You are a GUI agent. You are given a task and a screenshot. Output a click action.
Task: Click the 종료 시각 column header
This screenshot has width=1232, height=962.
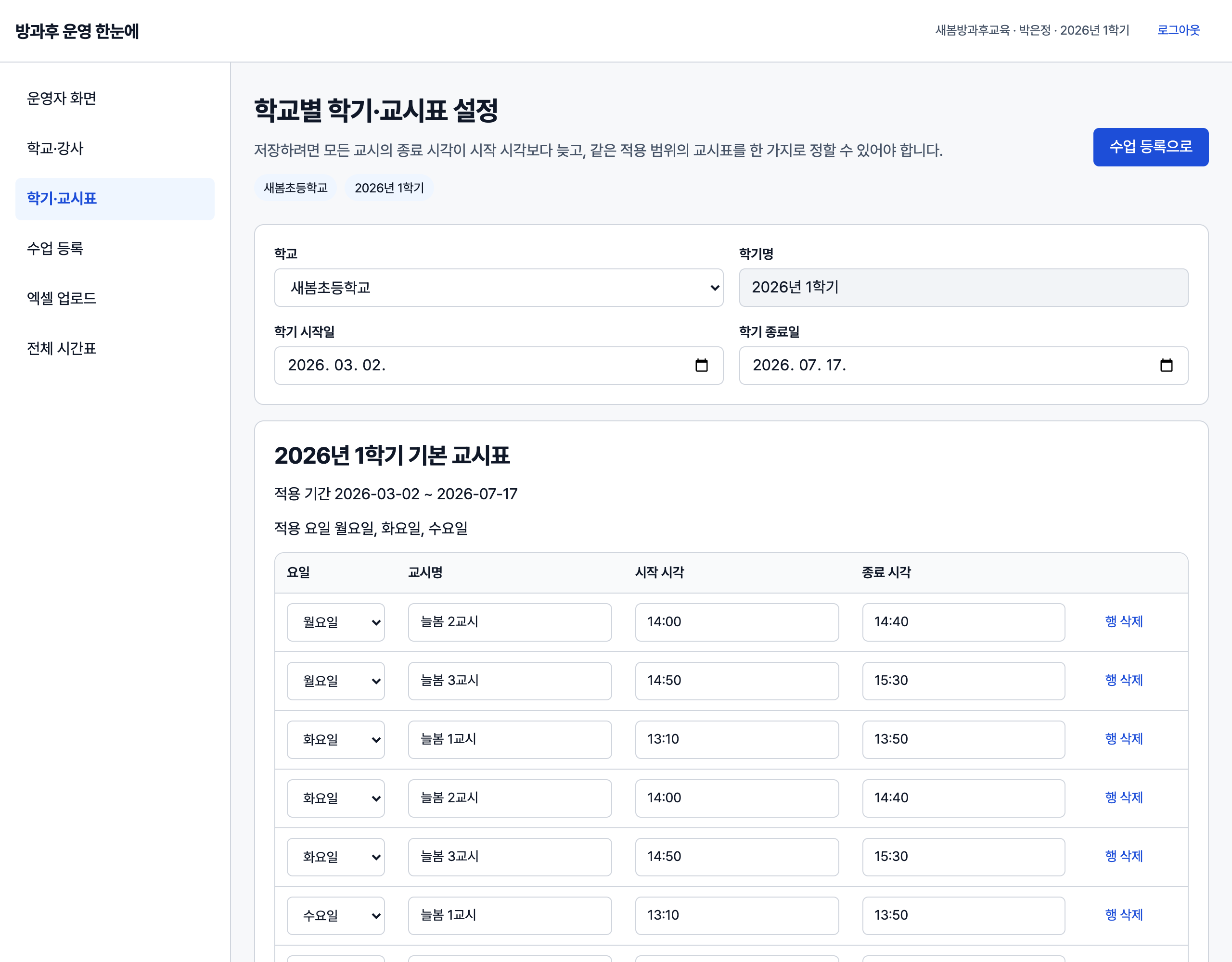886,572
